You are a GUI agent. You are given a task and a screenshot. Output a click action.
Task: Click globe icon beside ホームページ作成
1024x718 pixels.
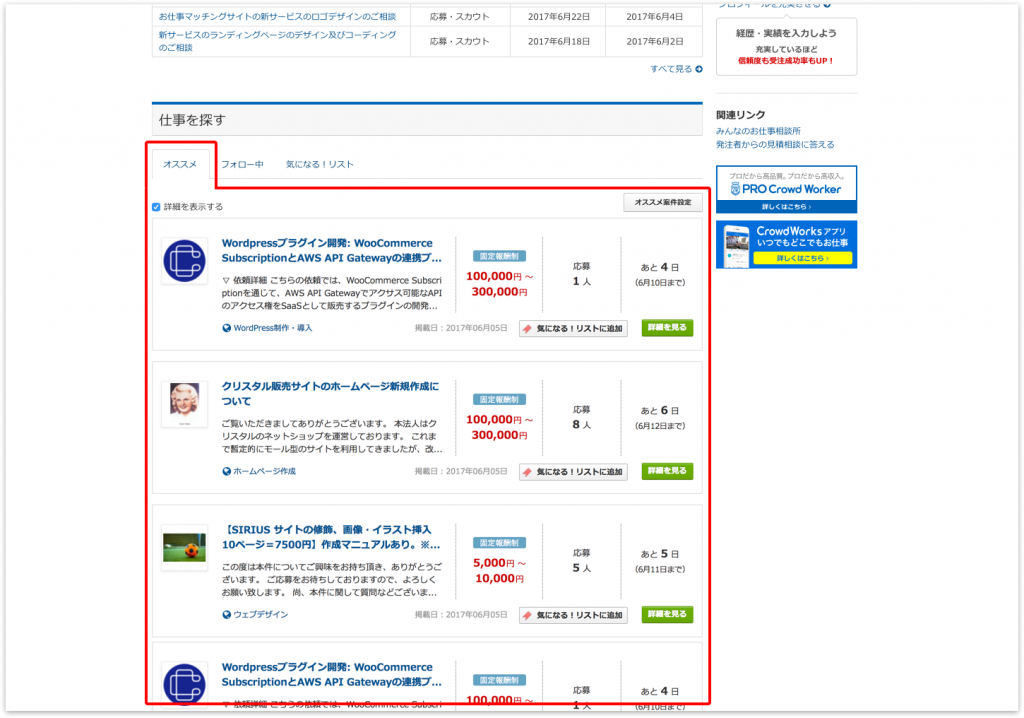pyautogui.click(x=227, y=471)
